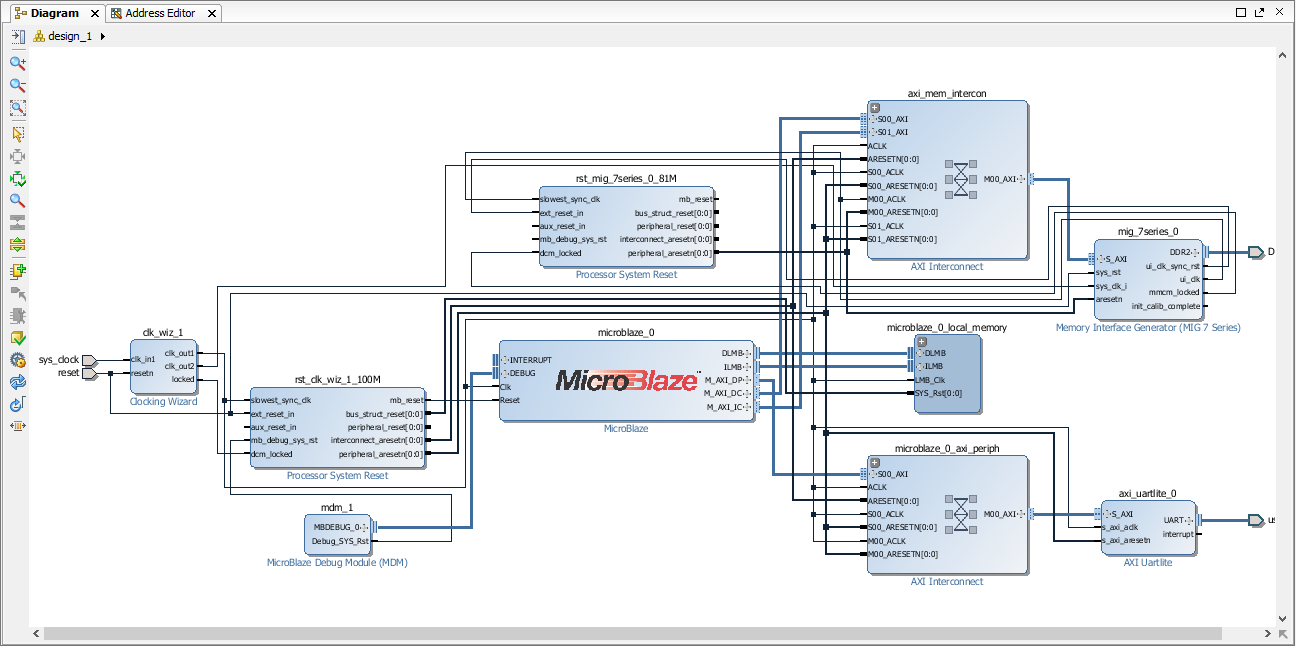Click the scroll-right arrow at the bottom

tap(1266, 634)
